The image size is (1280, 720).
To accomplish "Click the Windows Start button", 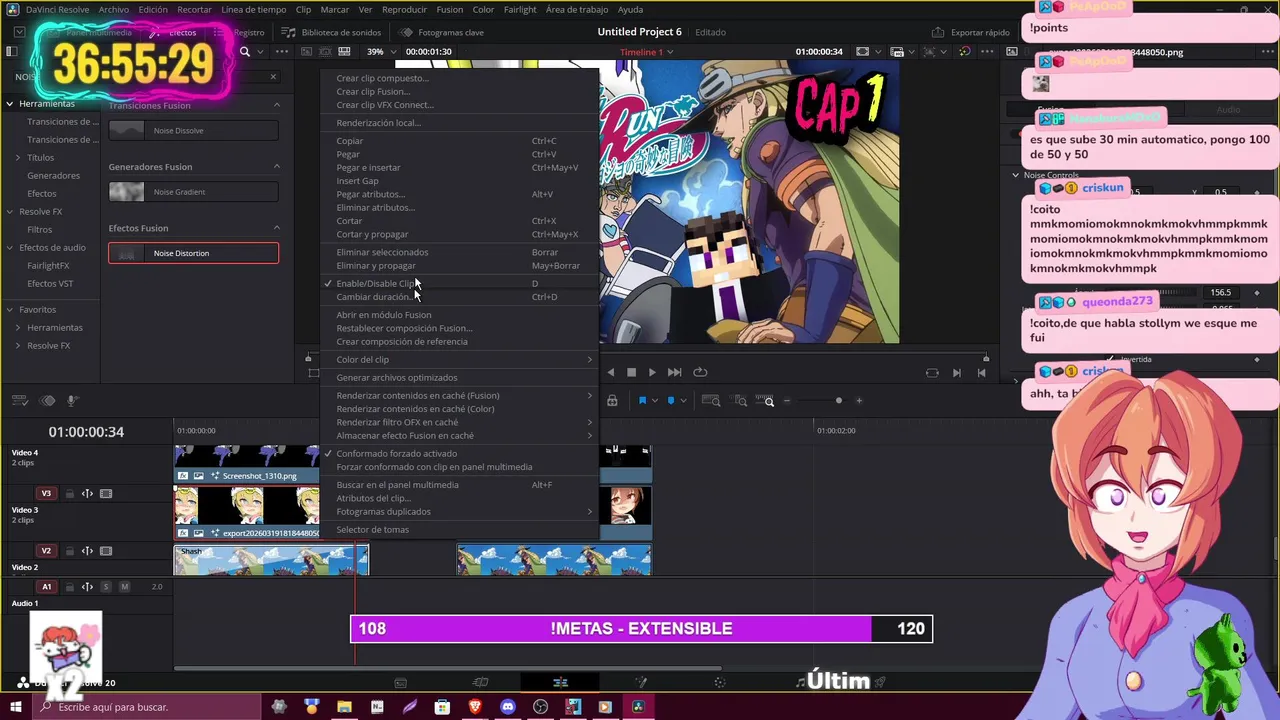I will point(15,707).
